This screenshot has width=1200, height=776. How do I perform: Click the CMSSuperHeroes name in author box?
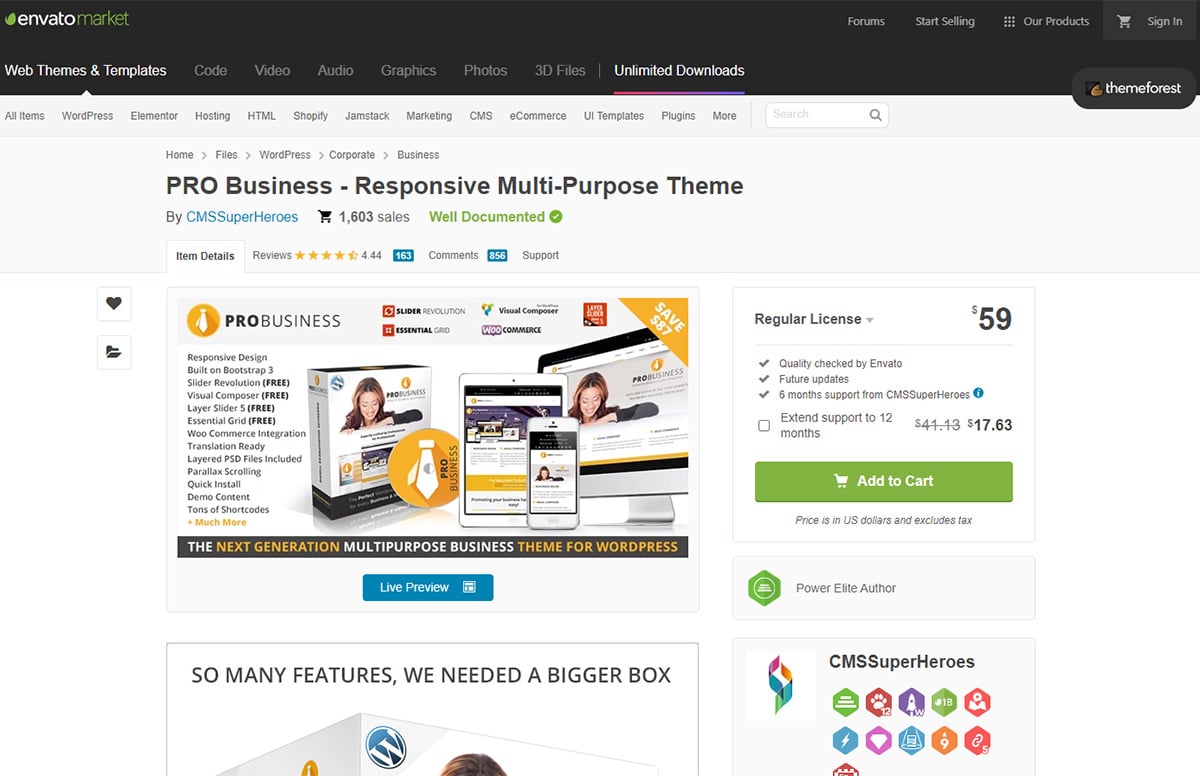click(x=901, y=662)
